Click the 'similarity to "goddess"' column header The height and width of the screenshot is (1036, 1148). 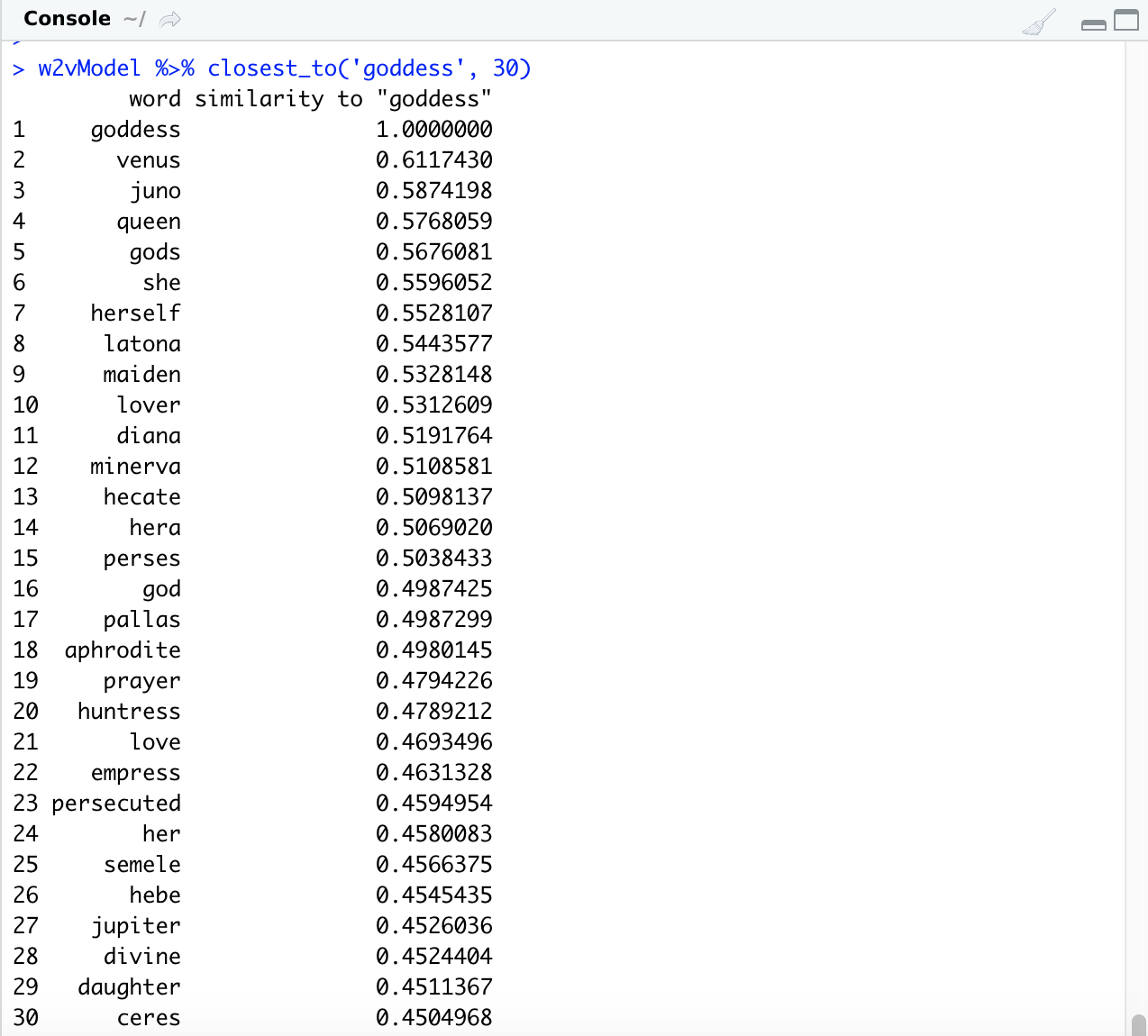click(343, 99)
